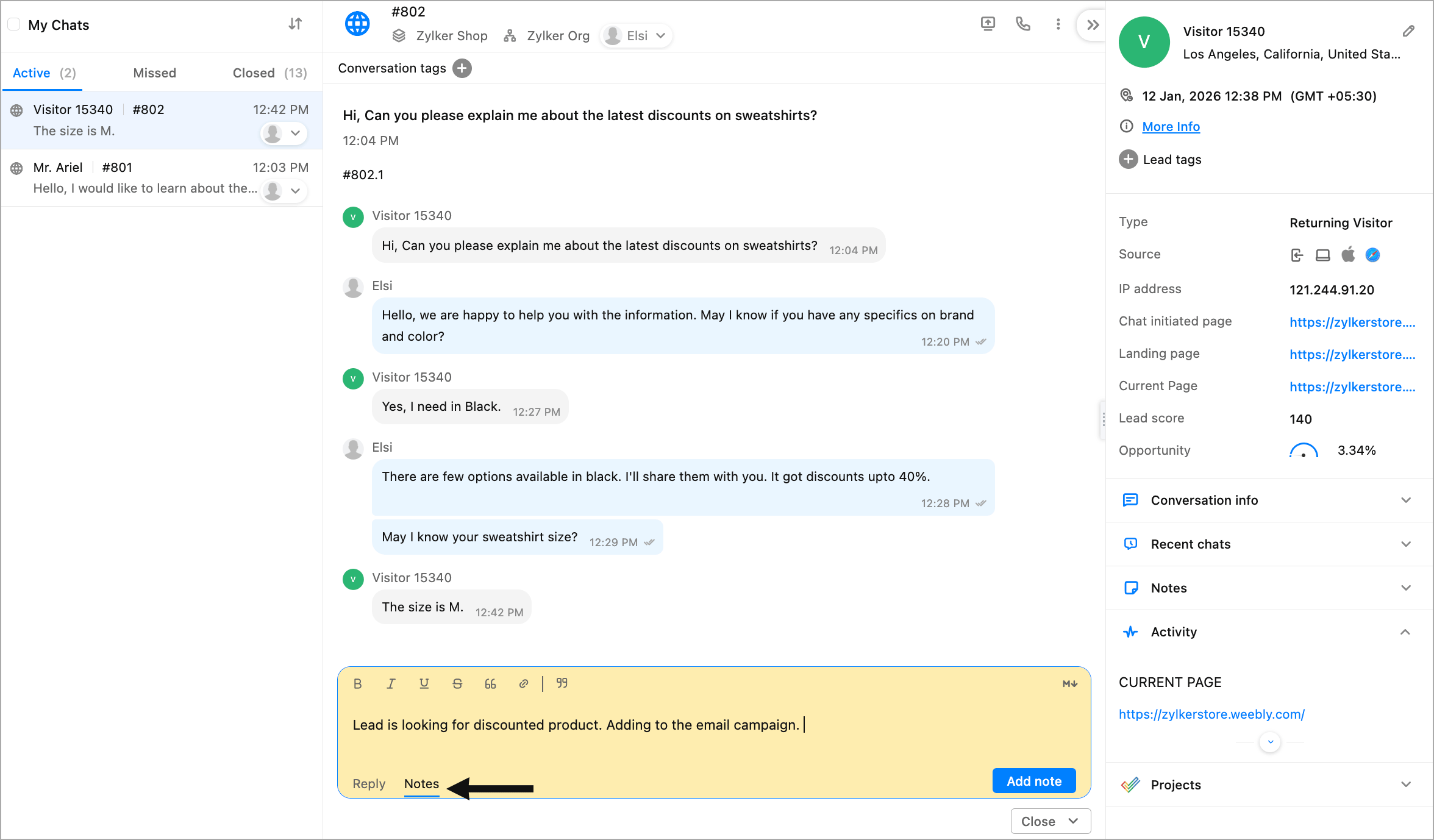Edit visitor details with the pencil icon
Screen dimensions: 1434x840
pyautogui.click(x=1408, y=31)
